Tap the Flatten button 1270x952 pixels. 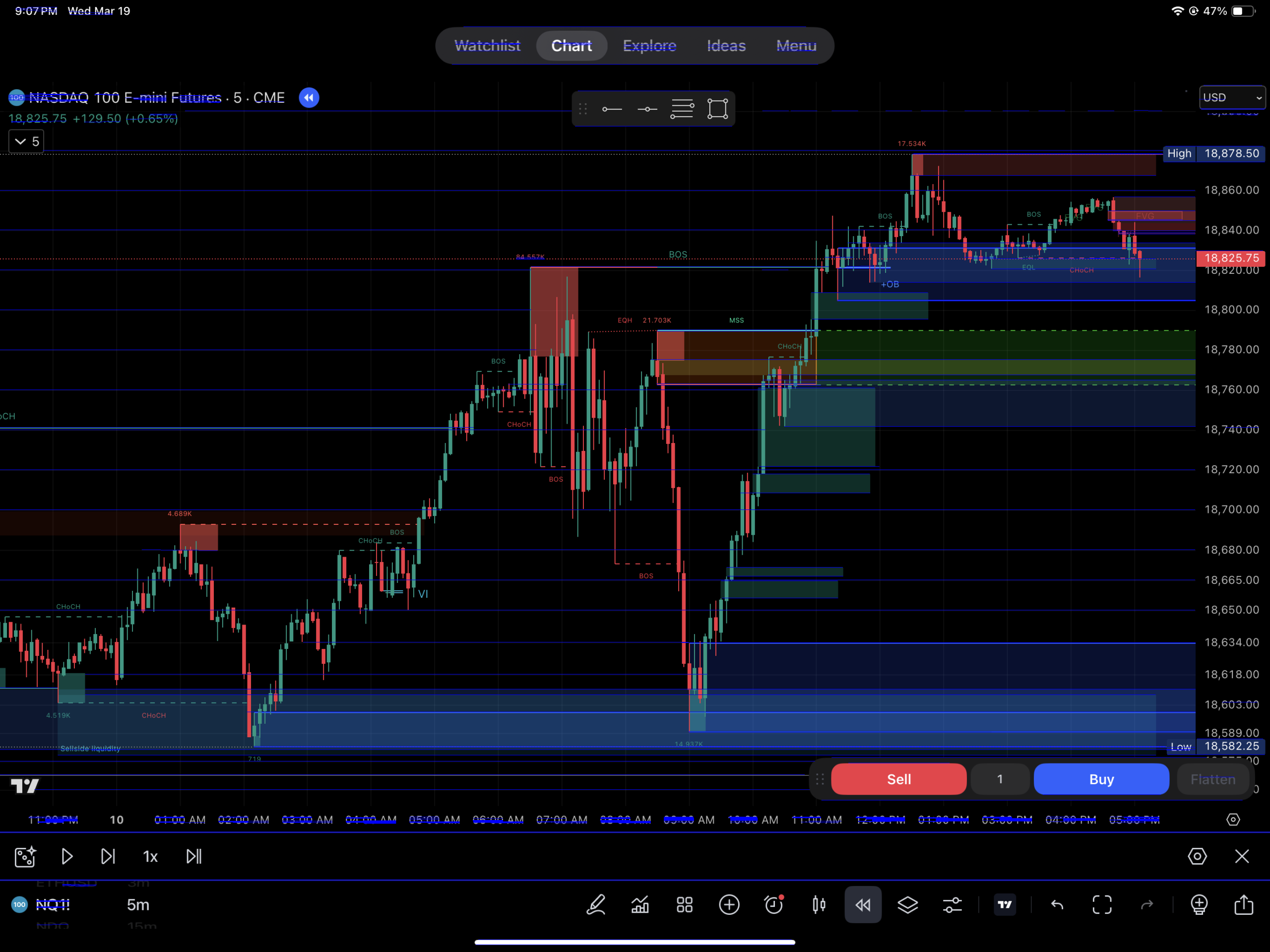1212,779
